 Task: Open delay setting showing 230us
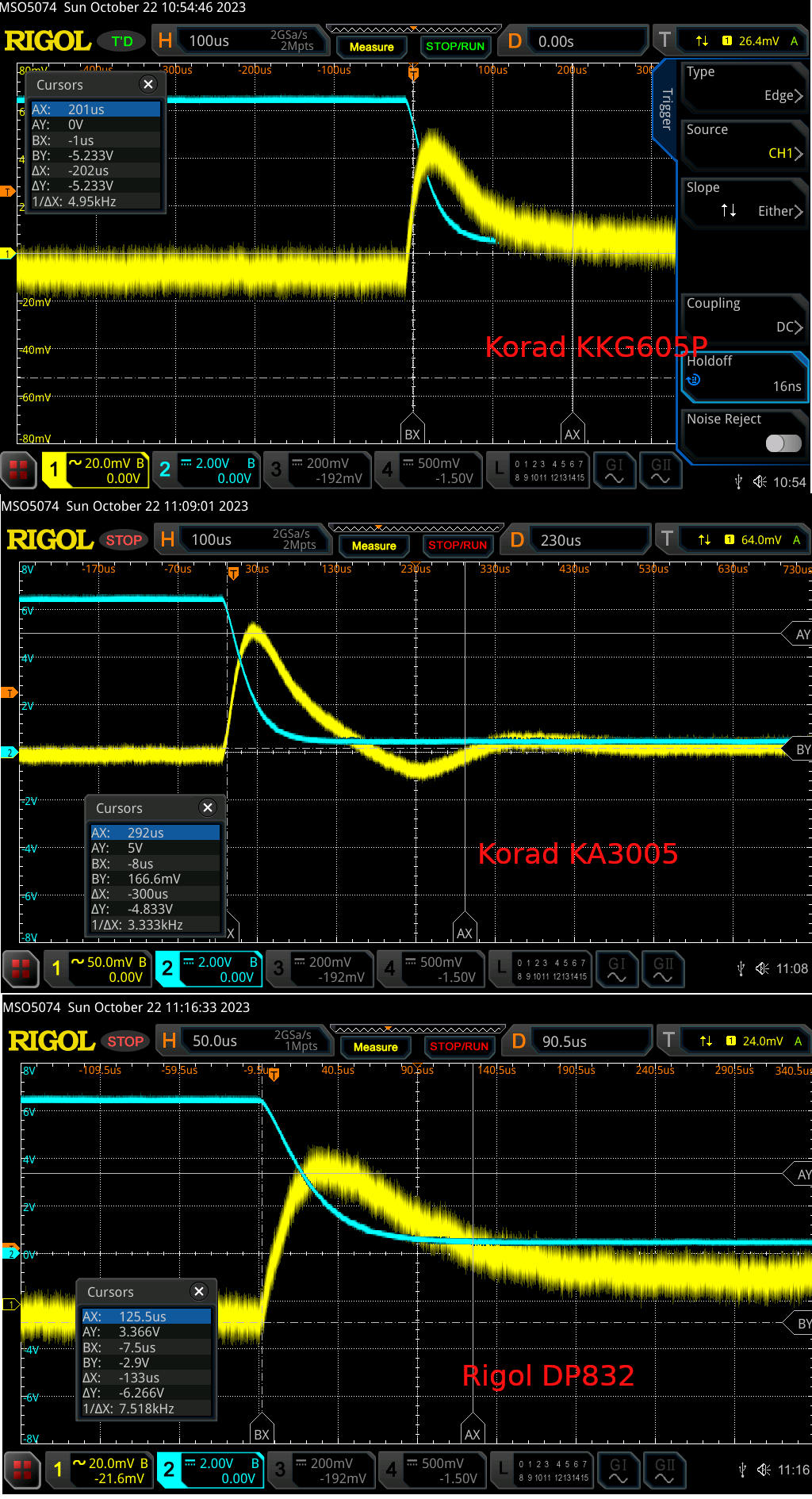point(576,539)
